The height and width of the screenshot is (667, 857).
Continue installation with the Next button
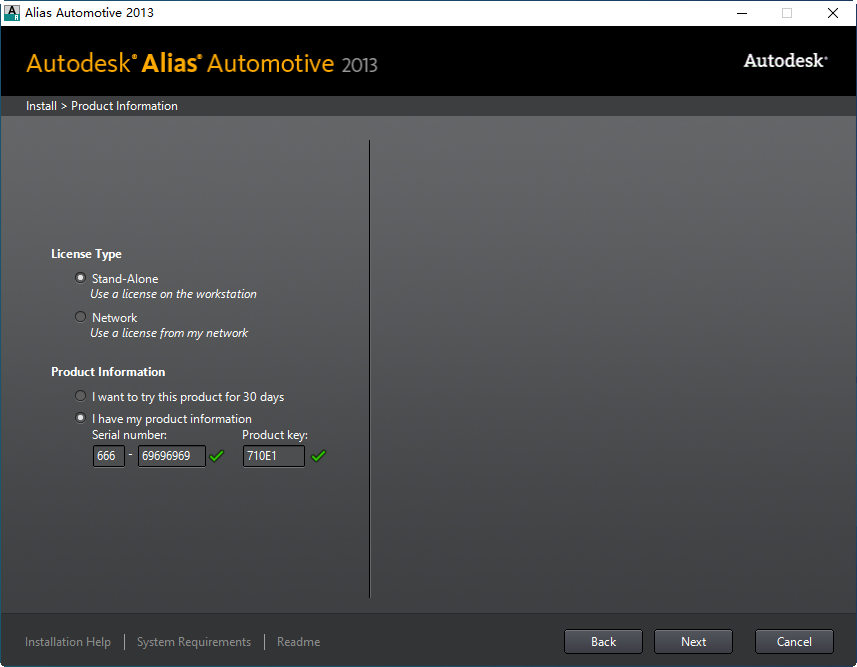pyautogui.click(x=694, y=642)
